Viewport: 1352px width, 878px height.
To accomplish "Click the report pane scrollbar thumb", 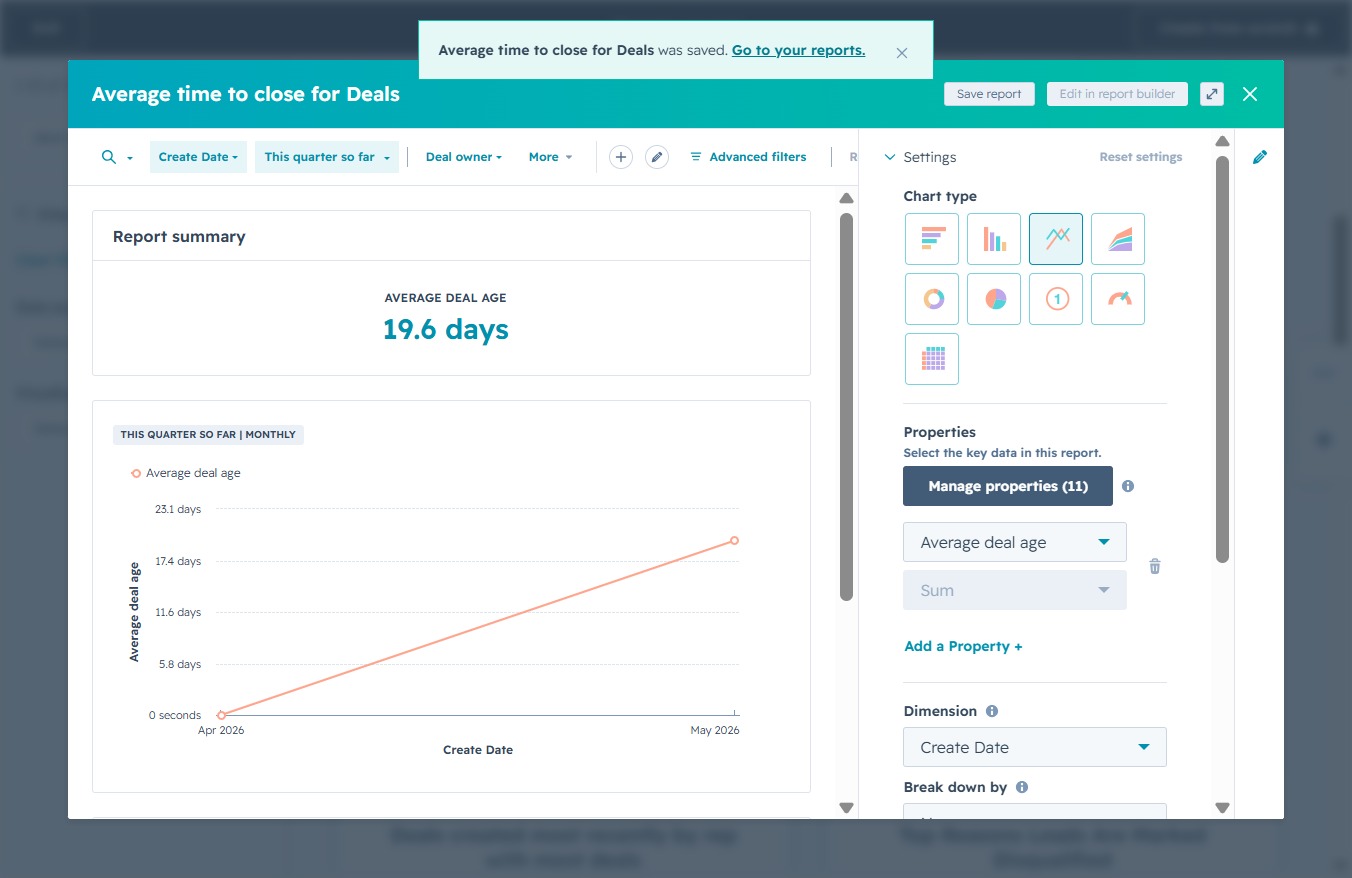I will pyautogui.click(x=846, y=407).
